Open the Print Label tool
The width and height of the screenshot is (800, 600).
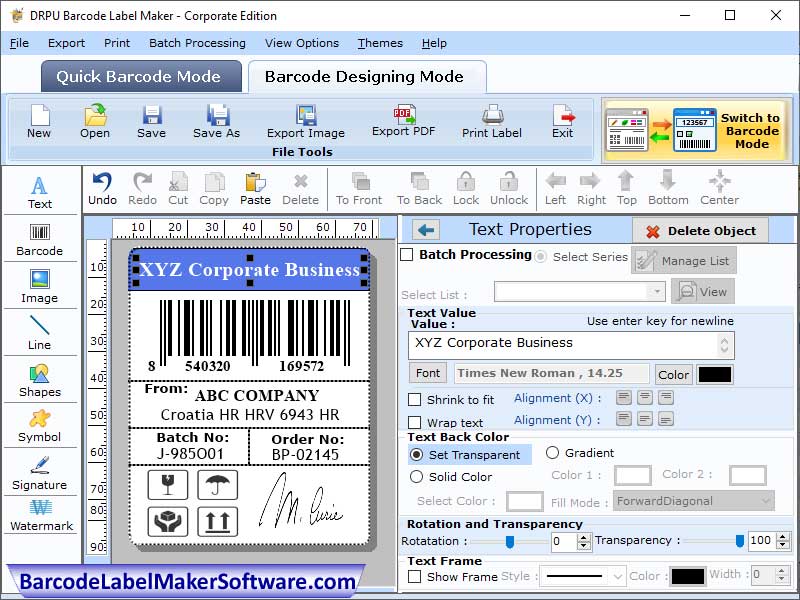(x=490, y=120)
